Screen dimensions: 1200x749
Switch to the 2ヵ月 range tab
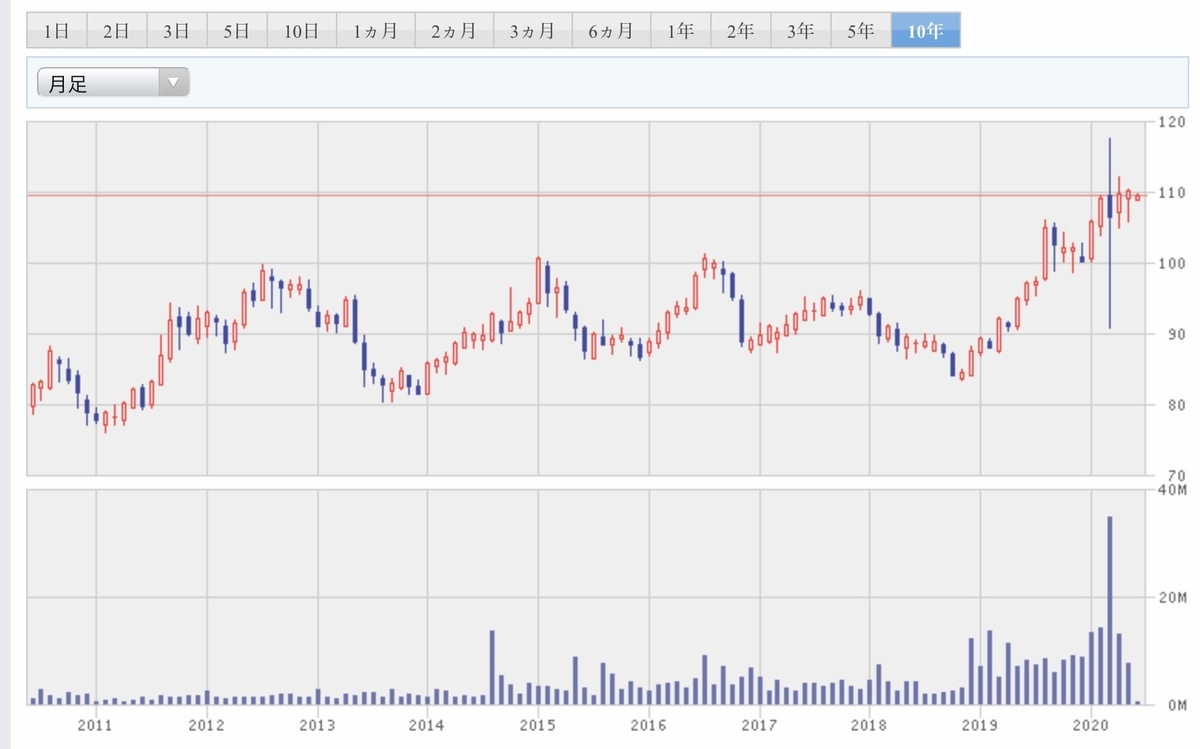(454, 30)
